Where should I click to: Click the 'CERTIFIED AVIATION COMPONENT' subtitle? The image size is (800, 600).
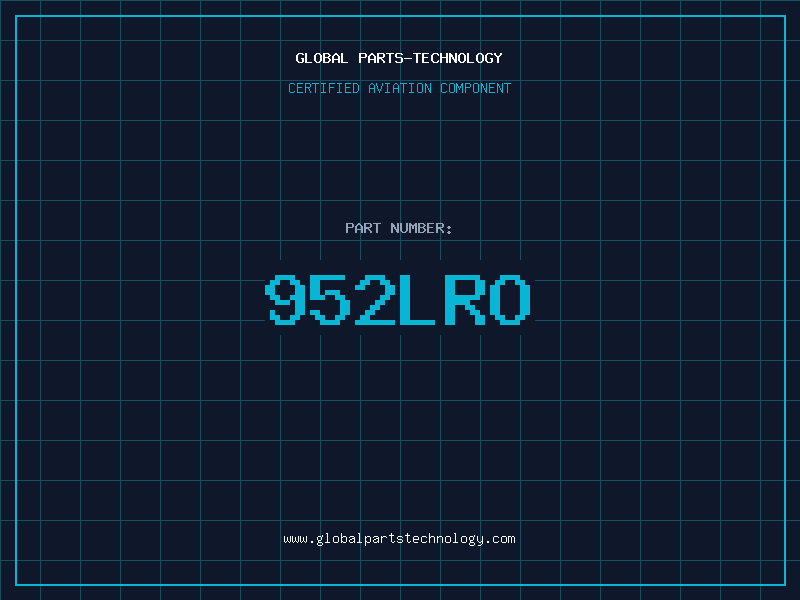coord(399,88)
